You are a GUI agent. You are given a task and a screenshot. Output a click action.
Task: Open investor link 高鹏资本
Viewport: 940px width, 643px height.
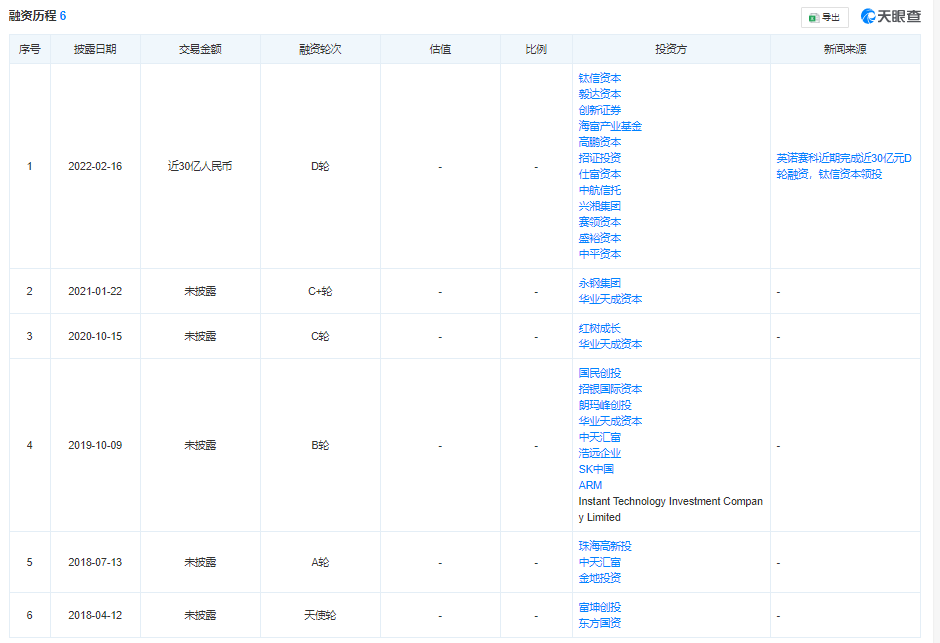[x=599, y=142]
